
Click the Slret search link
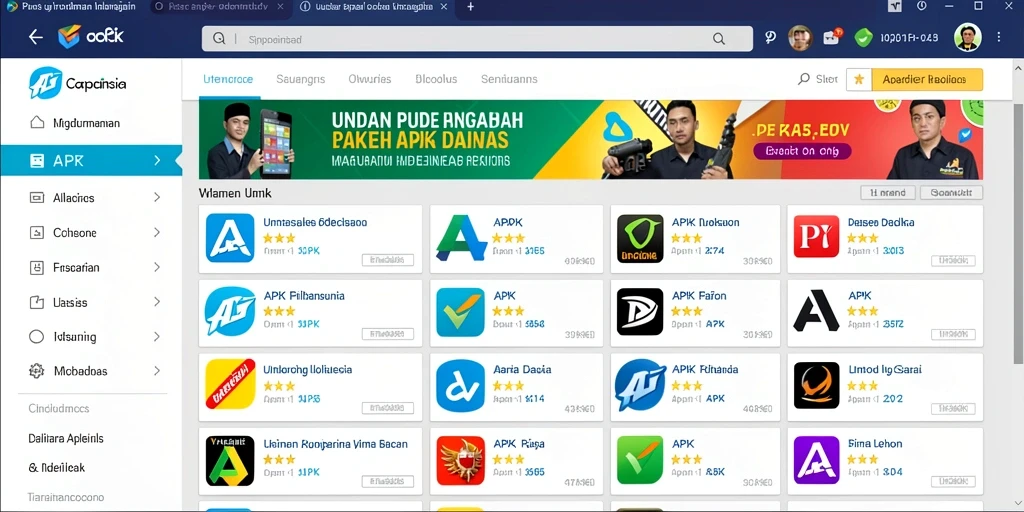[818, 79]
